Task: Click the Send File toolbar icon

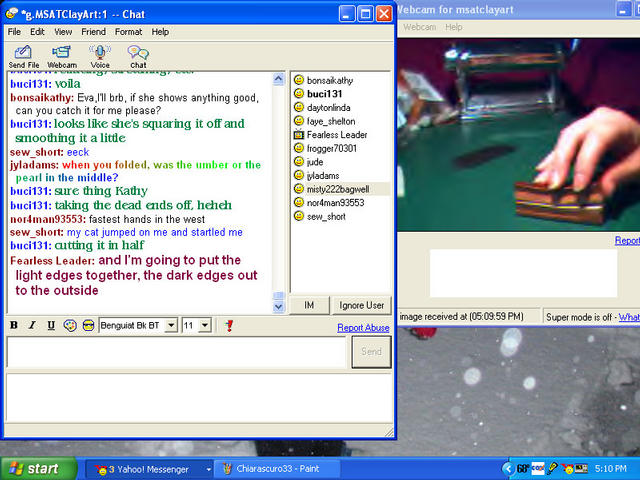Action: pos(23,57)
